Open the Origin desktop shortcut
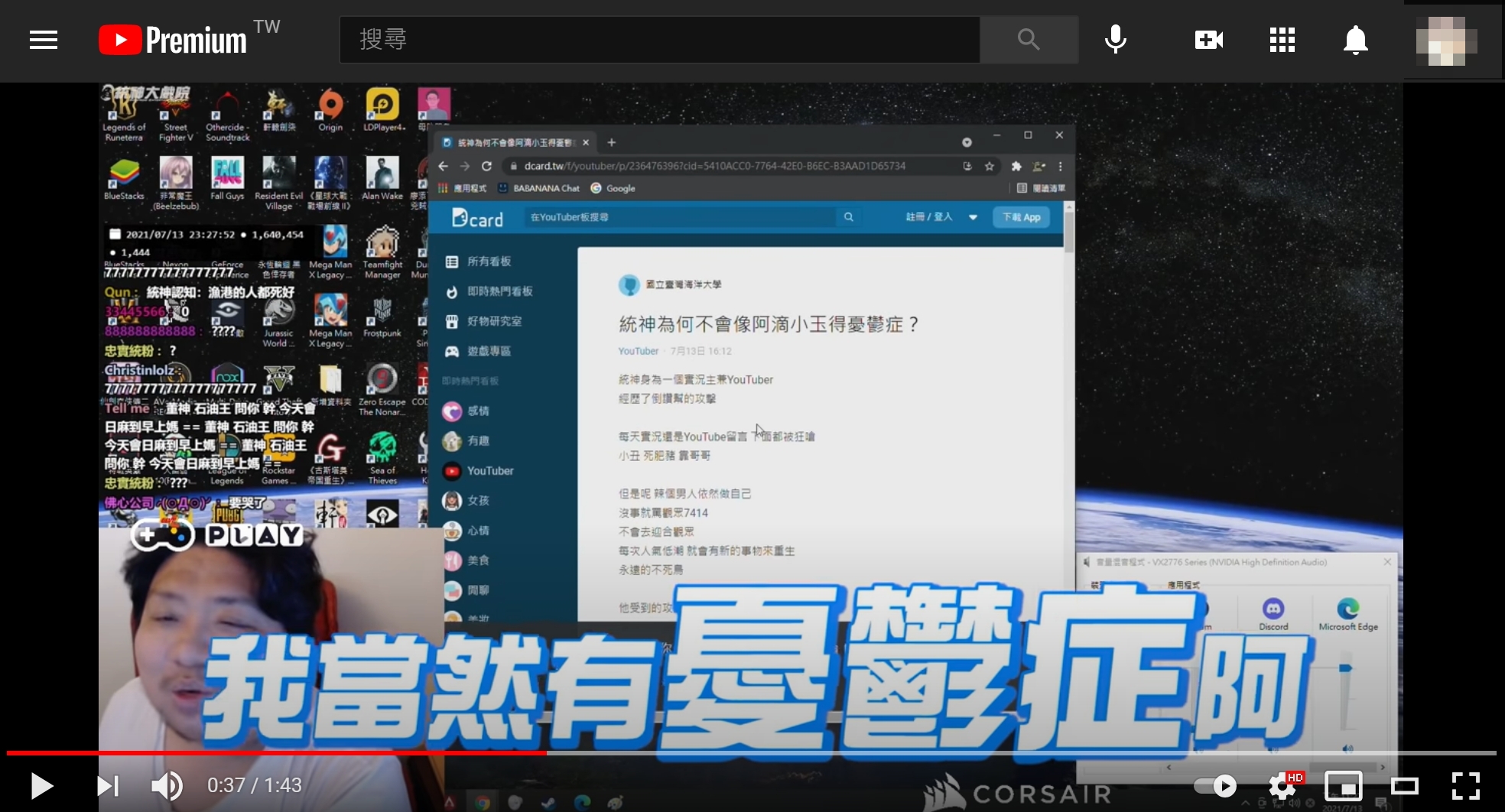The image size is (1505, 812). point(330,111)
